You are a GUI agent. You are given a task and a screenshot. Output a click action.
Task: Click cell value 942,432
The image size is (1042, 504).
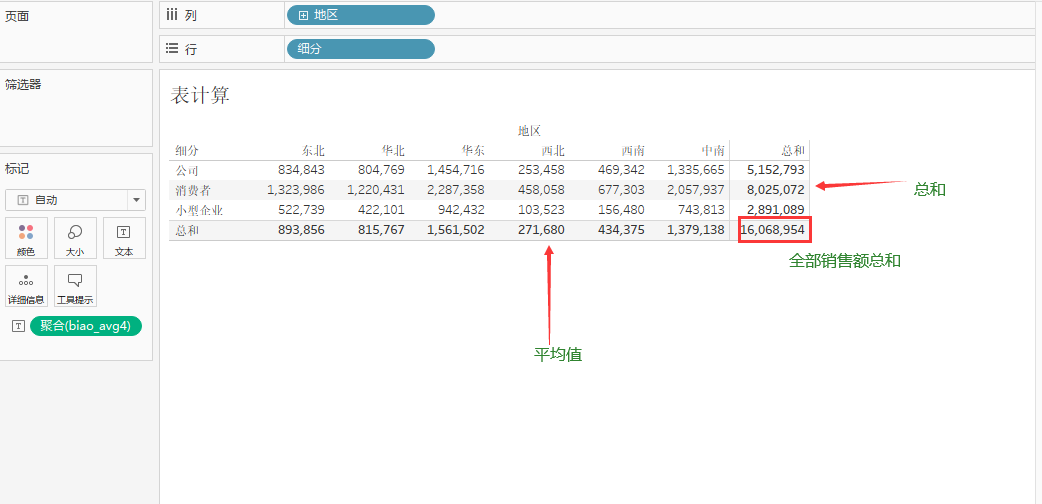click(x=461, y=210)
